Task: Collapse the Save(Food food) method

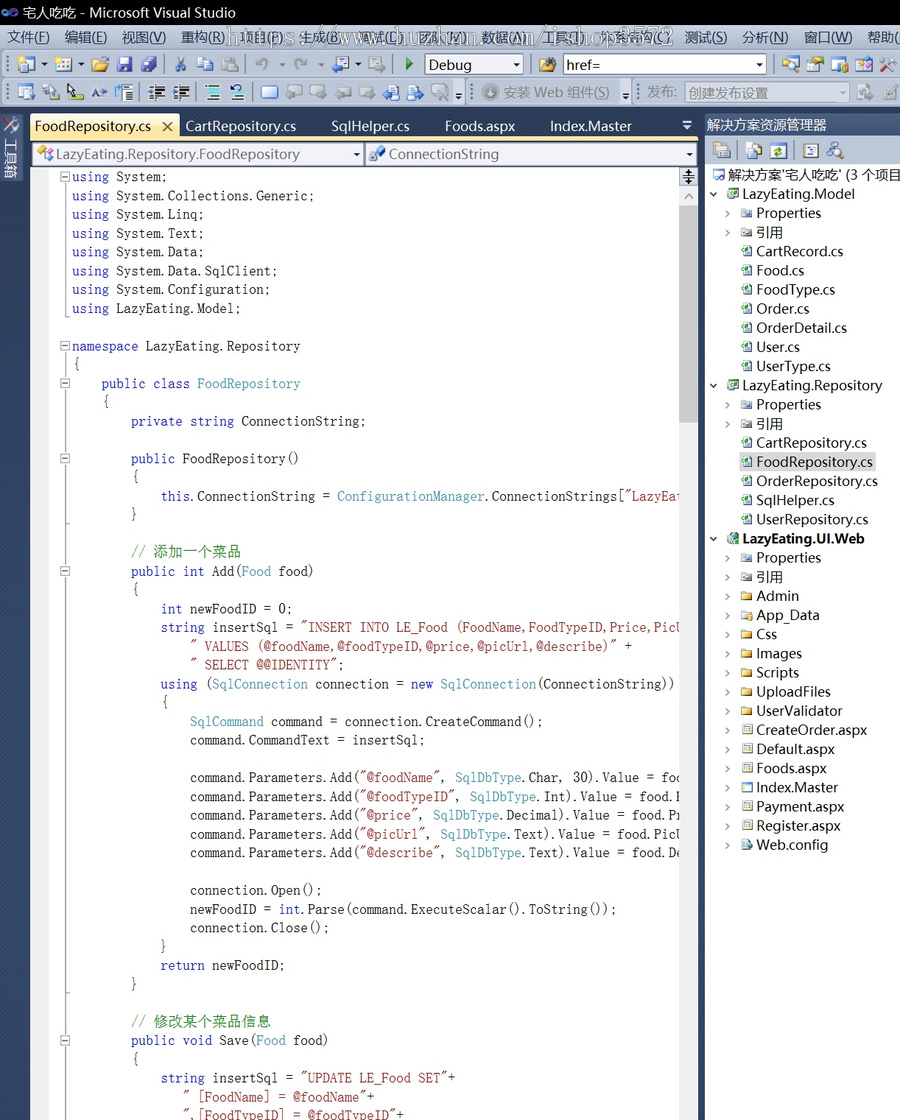Action: tap(65, 1040)
